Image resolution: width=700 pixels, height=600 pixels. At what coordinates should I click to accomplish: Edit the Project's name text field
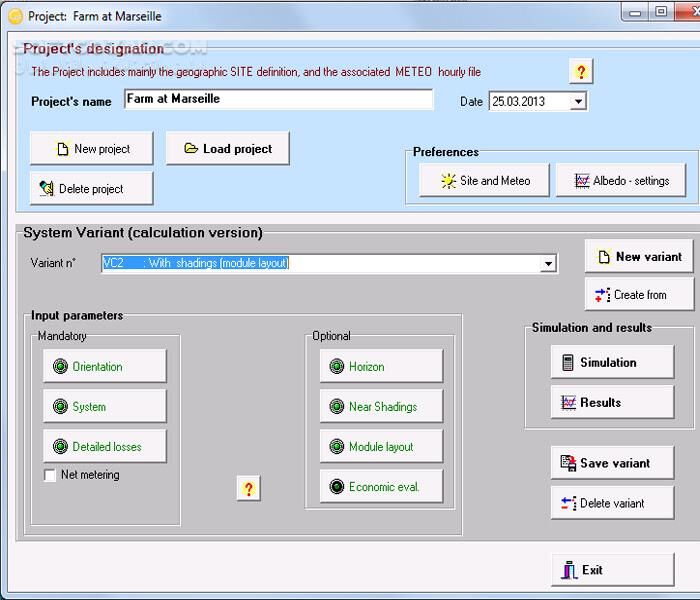278,100
